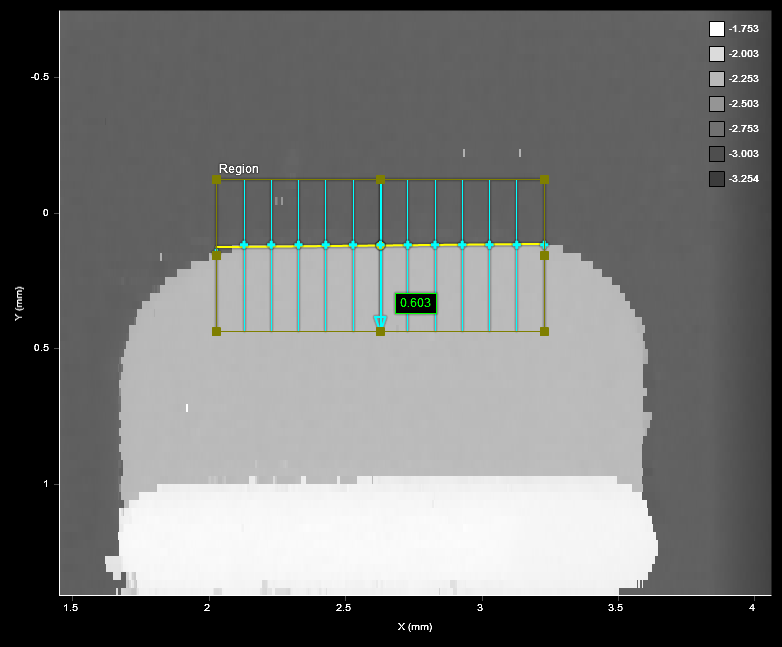
Task: Click the Region label text
Action: coord(239,169)
